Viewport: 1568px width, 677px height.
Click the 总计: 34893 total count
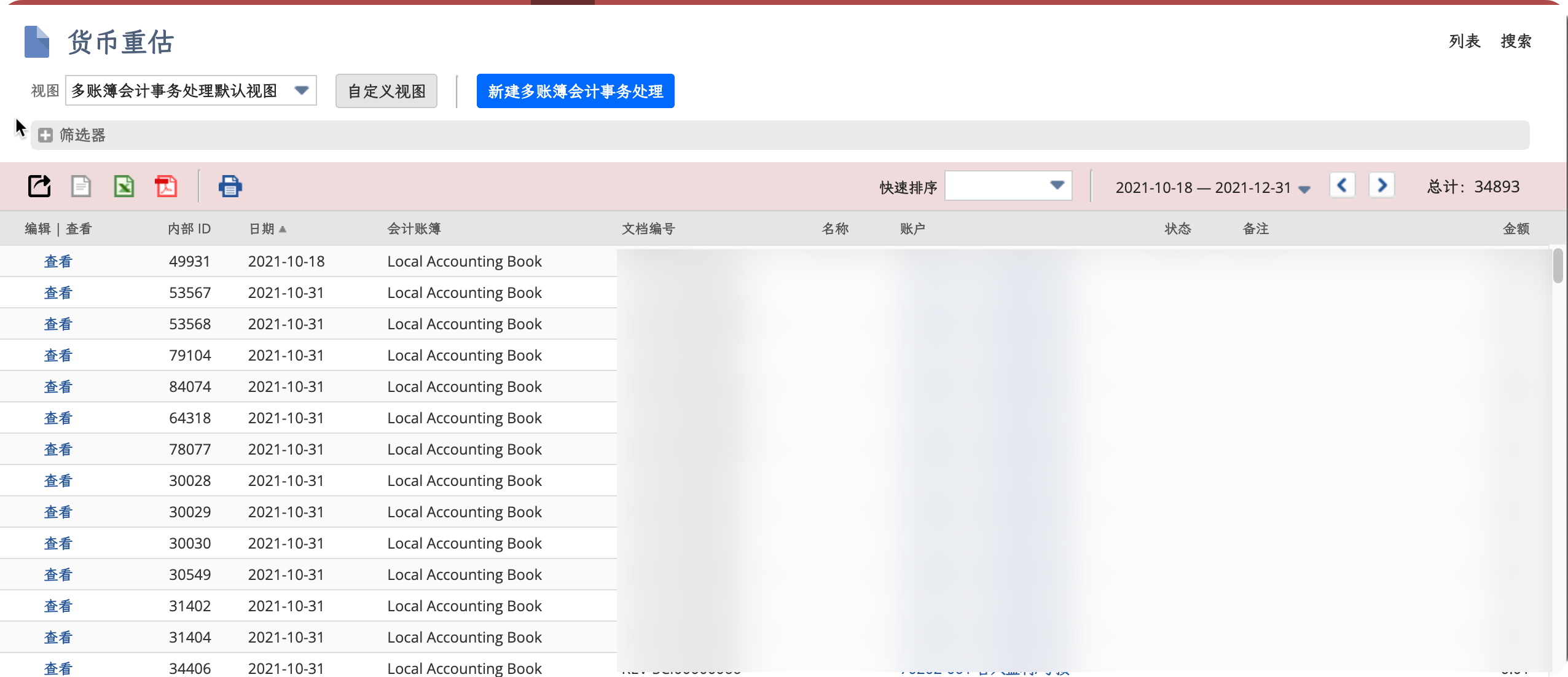click(1473, 186)
